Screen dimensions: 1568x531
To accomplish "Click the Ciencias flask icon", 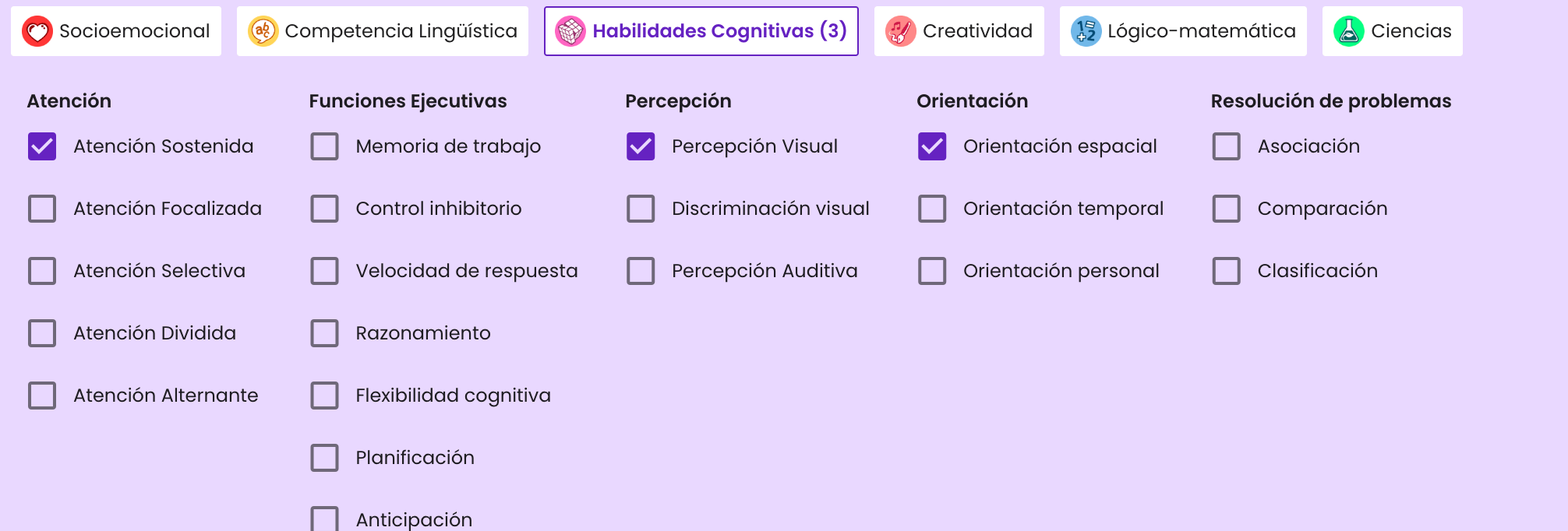I will [1348, 31].
